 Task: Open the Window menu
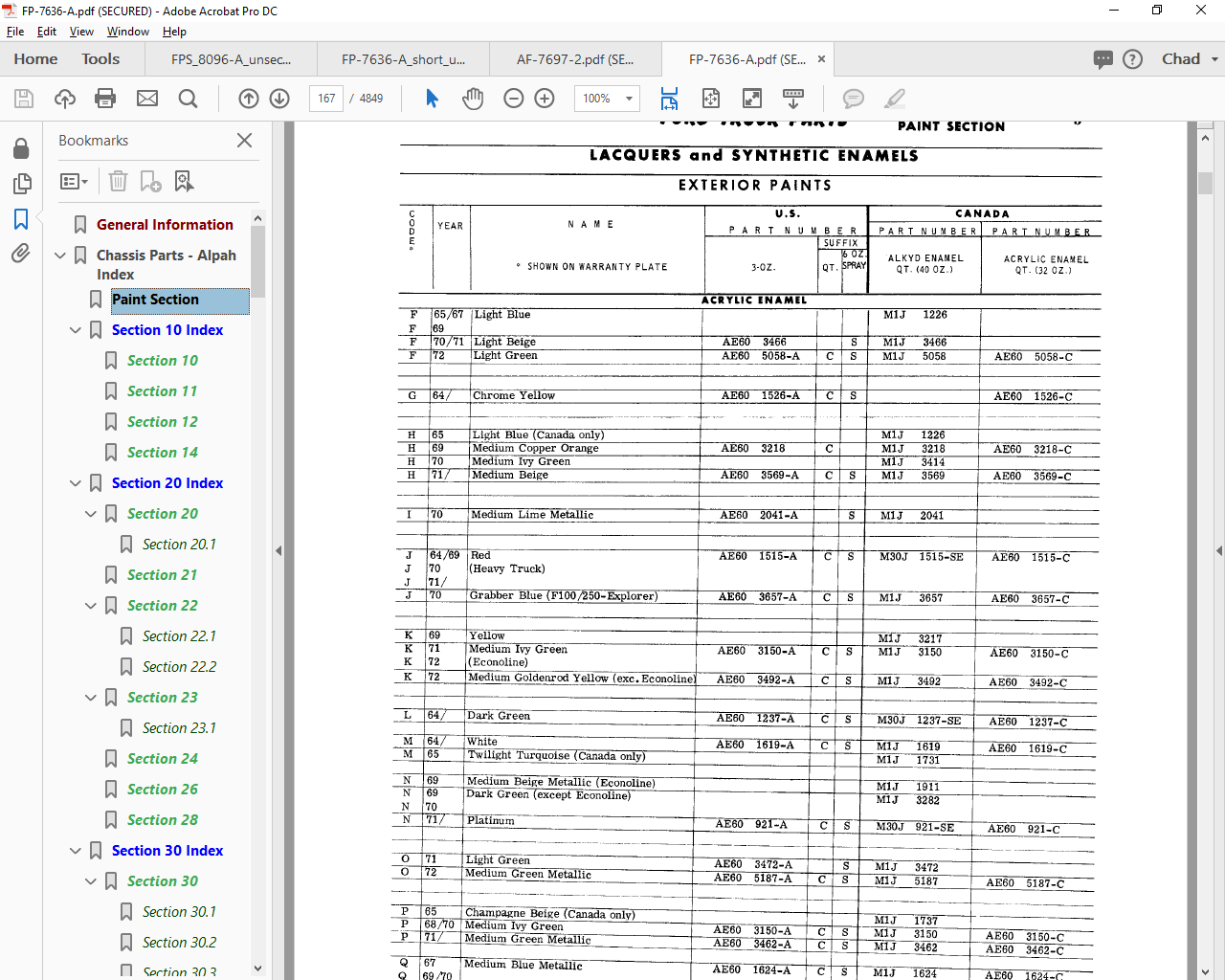pyautogui.click(x=127, y=32)
